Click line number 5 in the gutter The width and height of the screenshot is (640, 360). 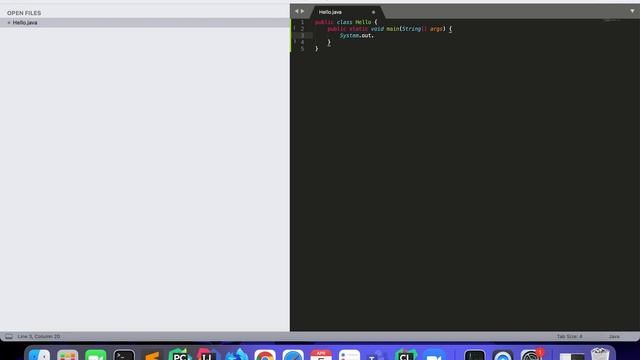click(302, 49)
